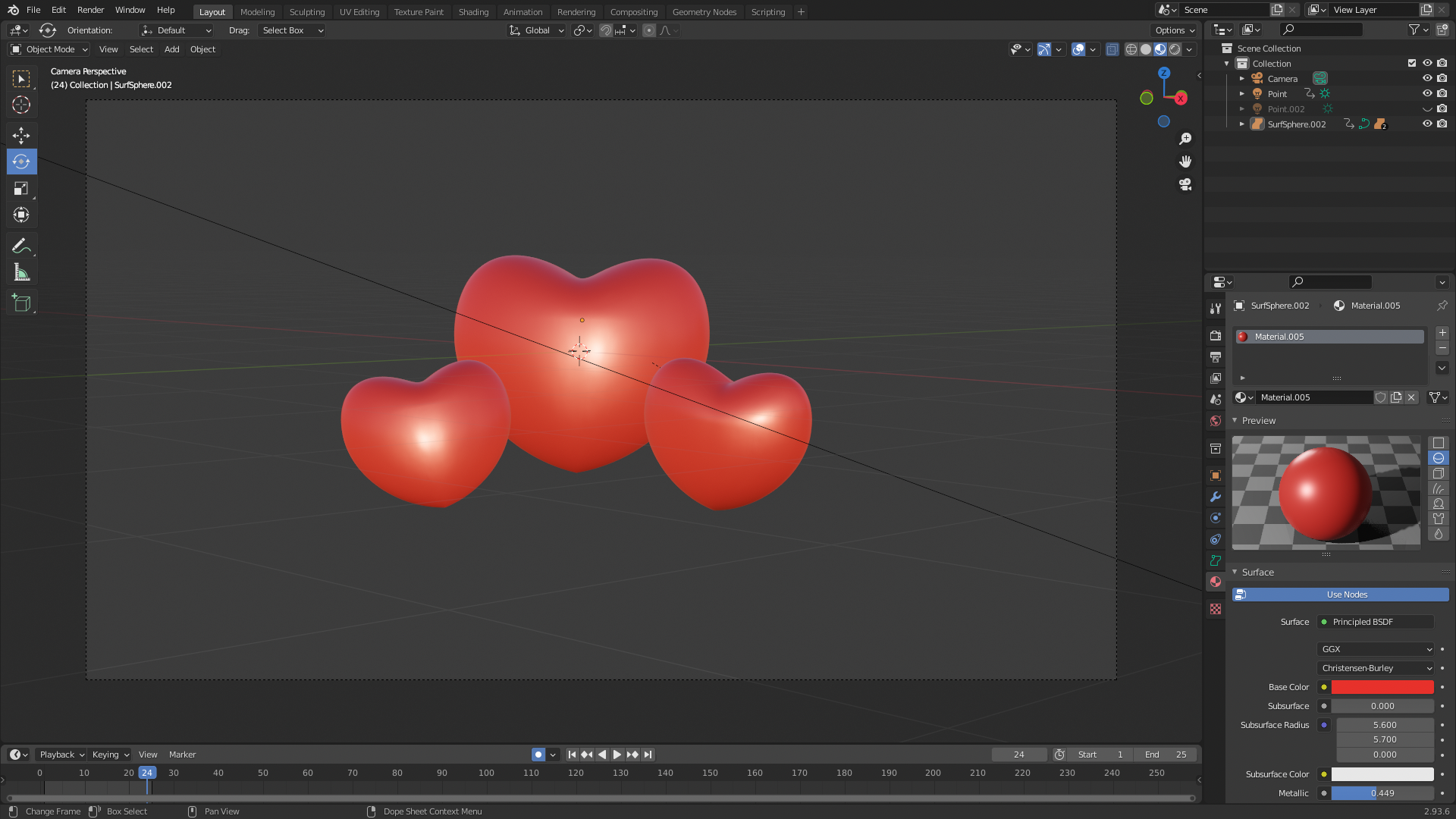
Task: Click the zoom magnifier viewport icon
Action: click(x=1185, y=139)
